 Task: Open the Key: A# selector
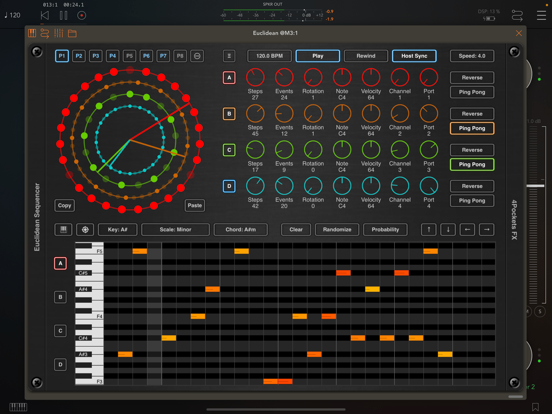(118, 230)
